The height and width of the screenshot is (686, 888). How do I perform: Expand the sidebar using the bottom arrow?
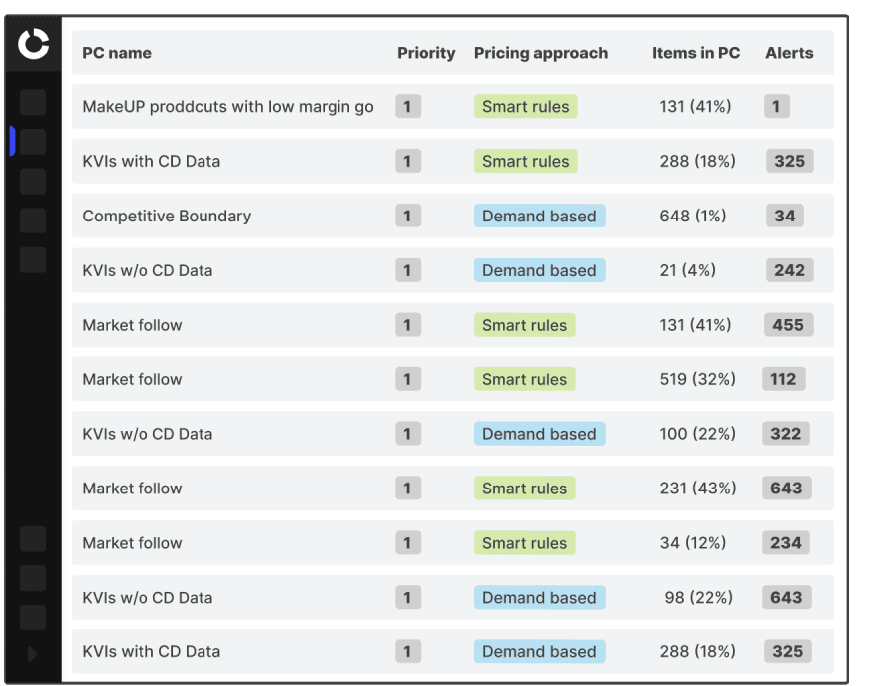(x=33, y=654)
